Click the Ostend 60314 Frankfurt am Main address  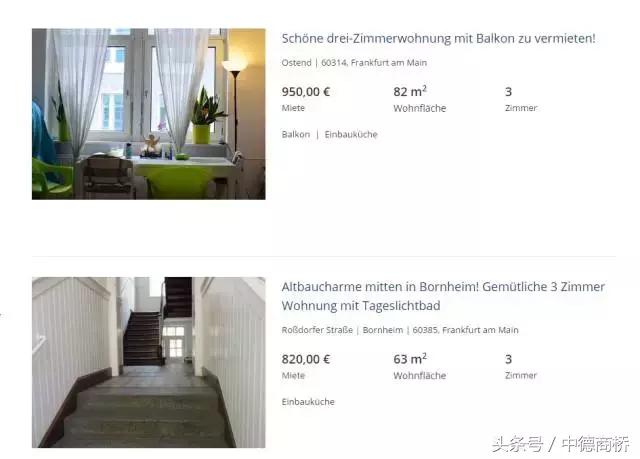(x=354, y=63)
